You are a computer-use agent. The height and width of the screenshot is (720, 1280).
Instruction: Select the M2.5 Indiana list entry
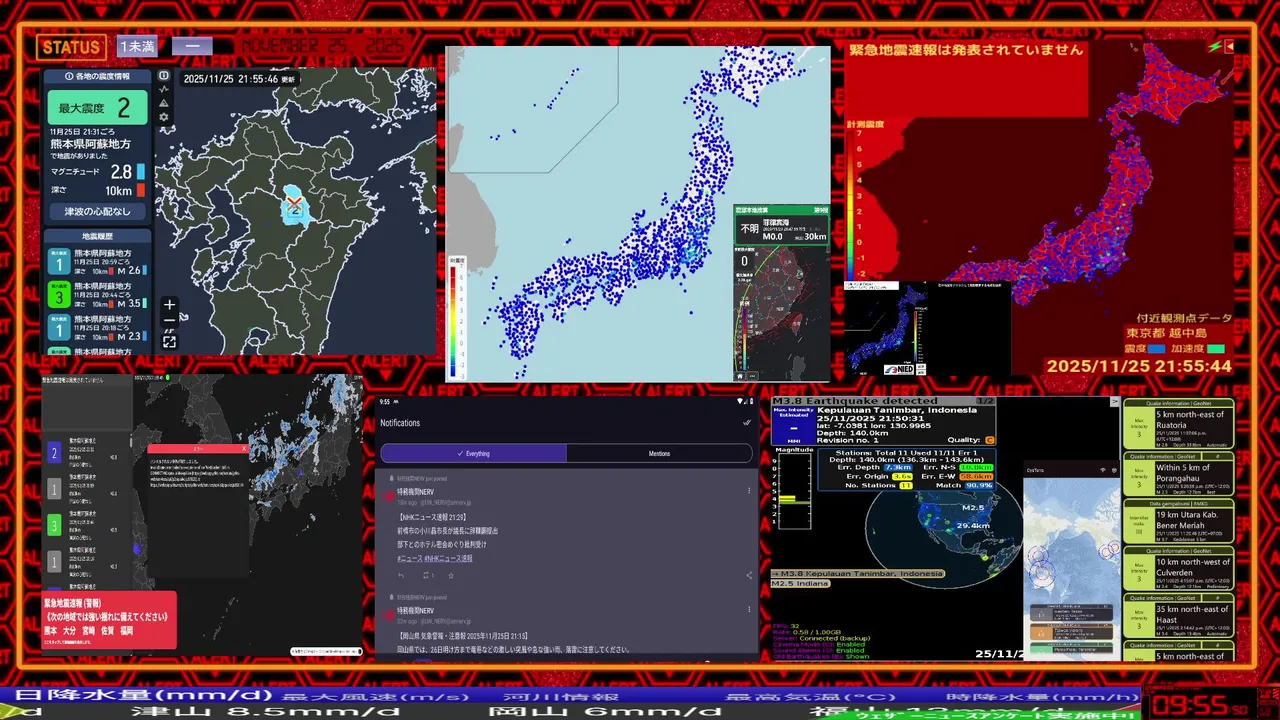802,583
